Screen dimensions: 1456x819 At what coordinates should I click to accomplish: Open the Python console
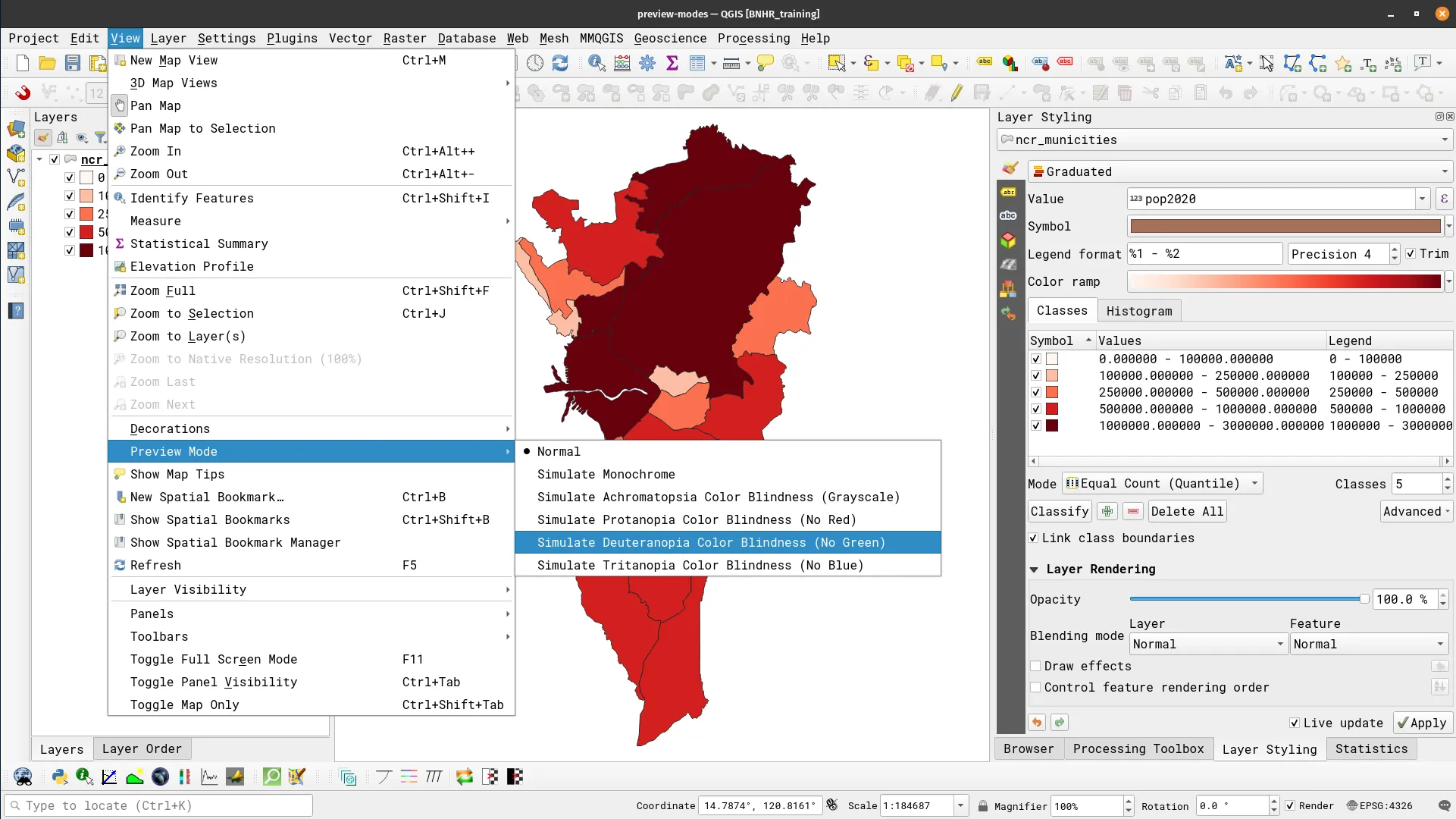click(x=59, y=777)
